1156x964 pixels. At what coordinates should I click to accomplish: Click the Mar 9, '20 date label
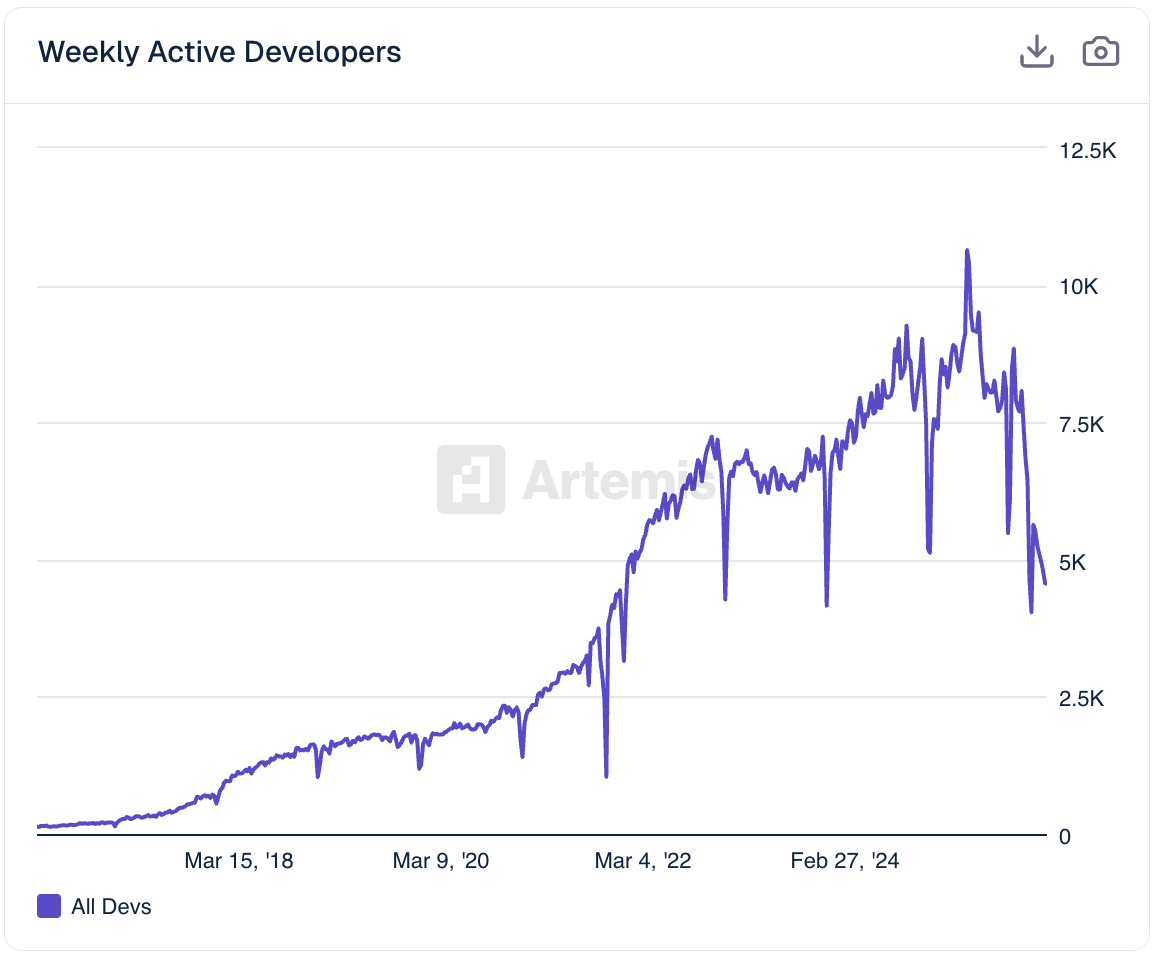click(x=441, y=861)
